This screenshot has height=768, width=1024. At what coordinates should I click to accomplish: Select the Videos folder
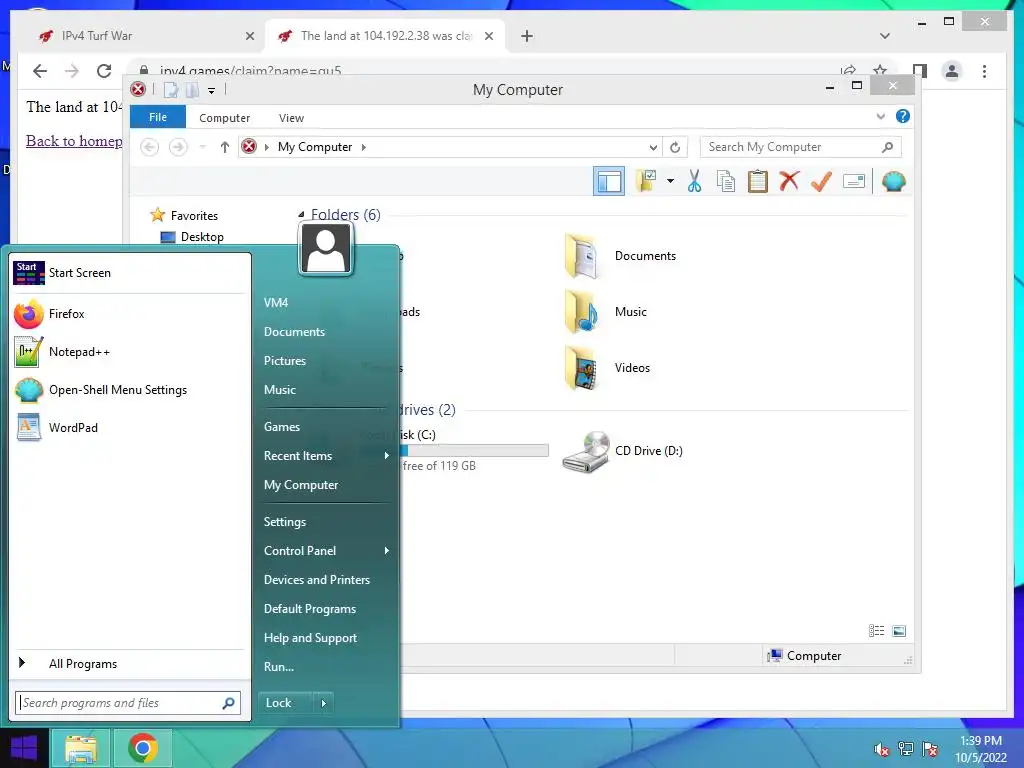(607, 368)
